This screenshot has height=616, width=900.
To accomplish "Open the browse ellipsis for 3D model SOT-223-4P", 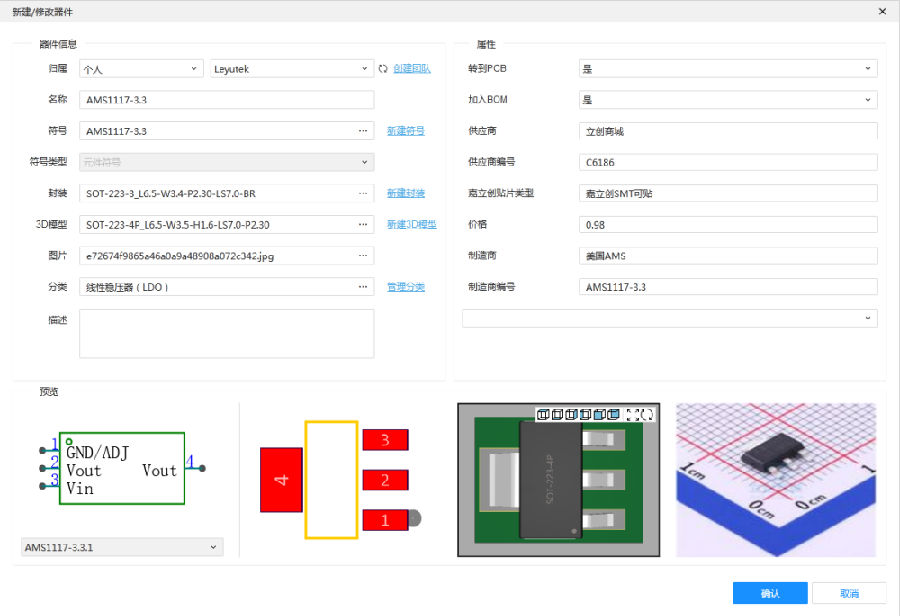I will [363, 224].
